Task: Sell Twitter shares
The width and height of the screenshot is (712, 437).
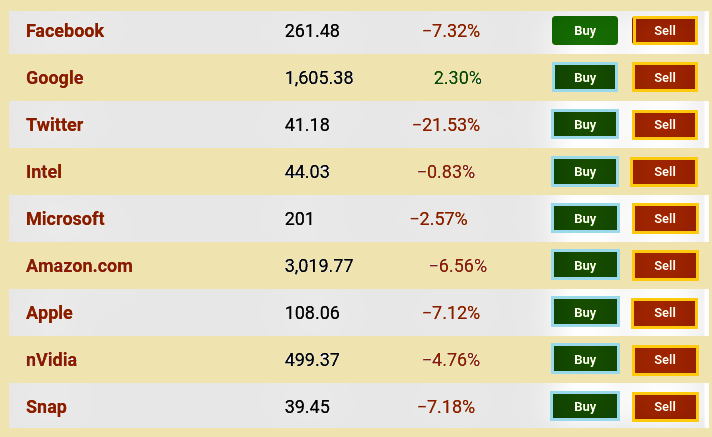Action: click(665, 124)
